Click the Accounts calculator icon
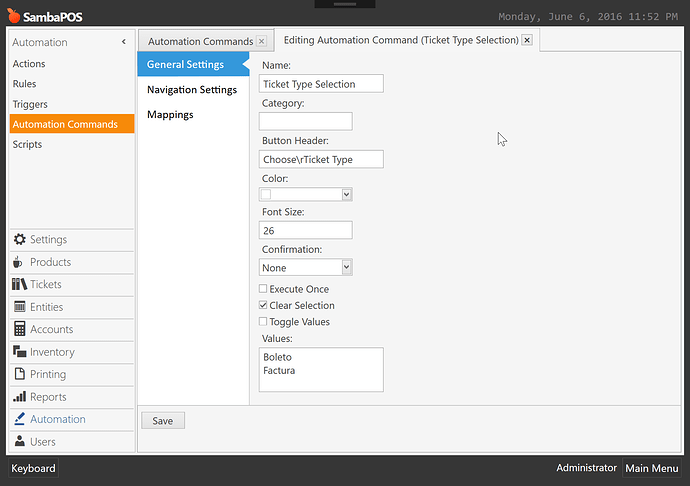 19,329
